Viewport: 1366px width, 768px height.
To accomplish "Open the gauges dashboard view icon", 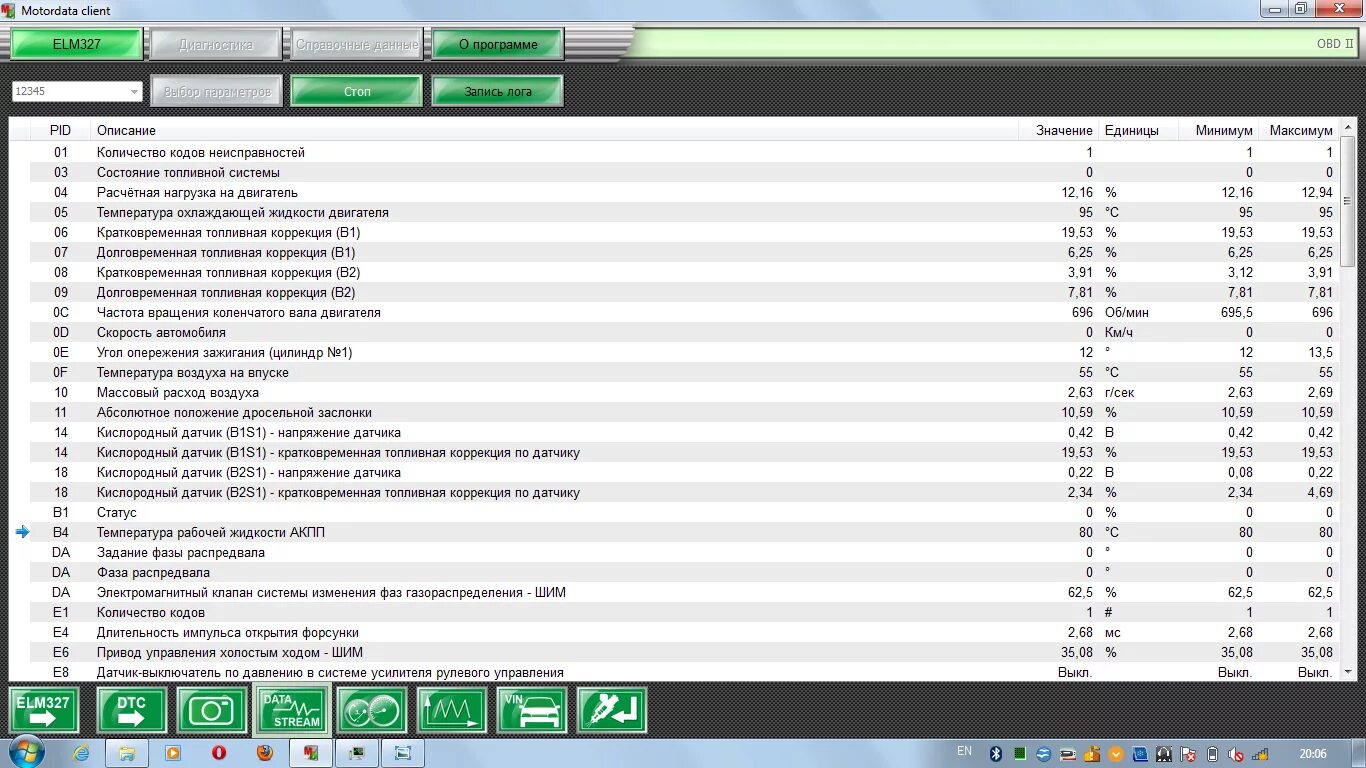I will pyautogui.click(x=372, y=711).
